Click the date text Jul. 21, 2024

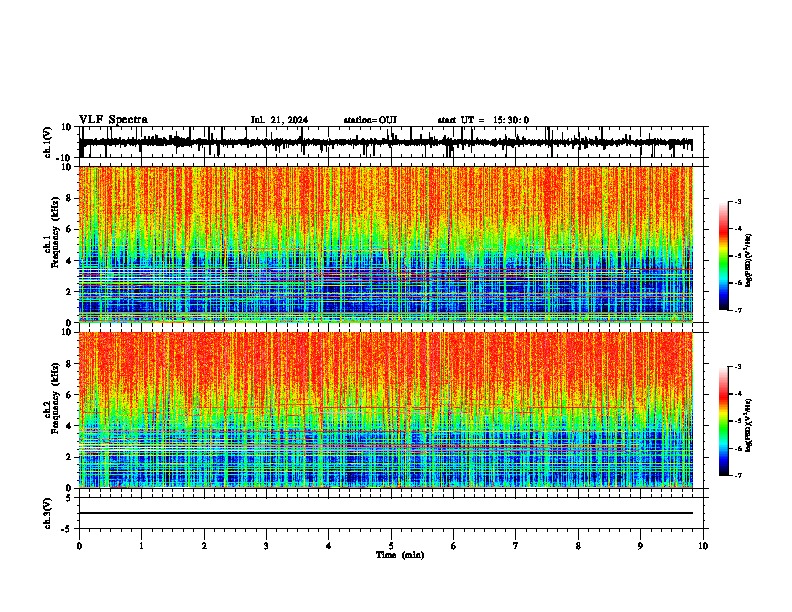pos(279,120)
